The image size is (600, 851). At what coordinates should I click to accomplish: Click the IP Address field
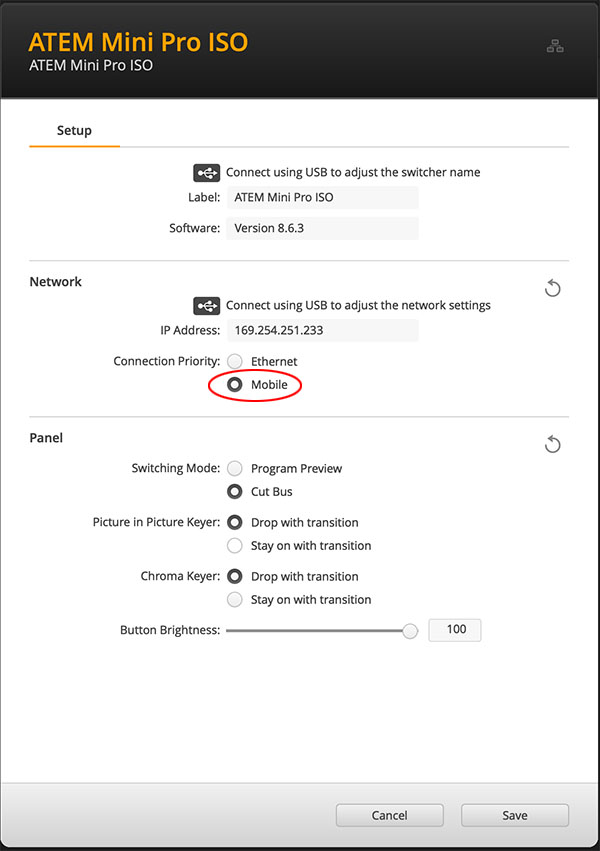322,330
